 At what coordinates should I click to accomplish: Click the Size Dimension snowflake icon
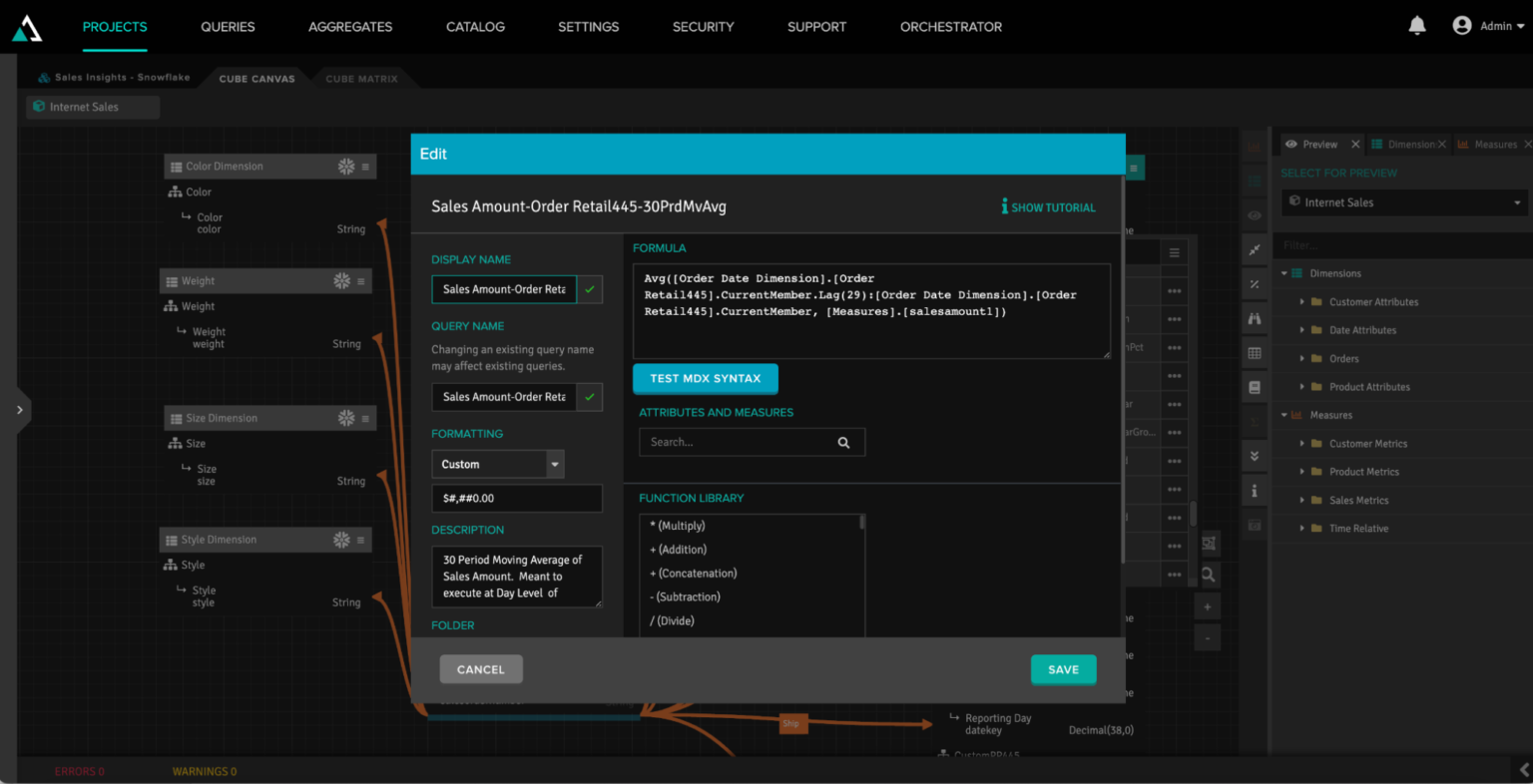tap(346, 418)
